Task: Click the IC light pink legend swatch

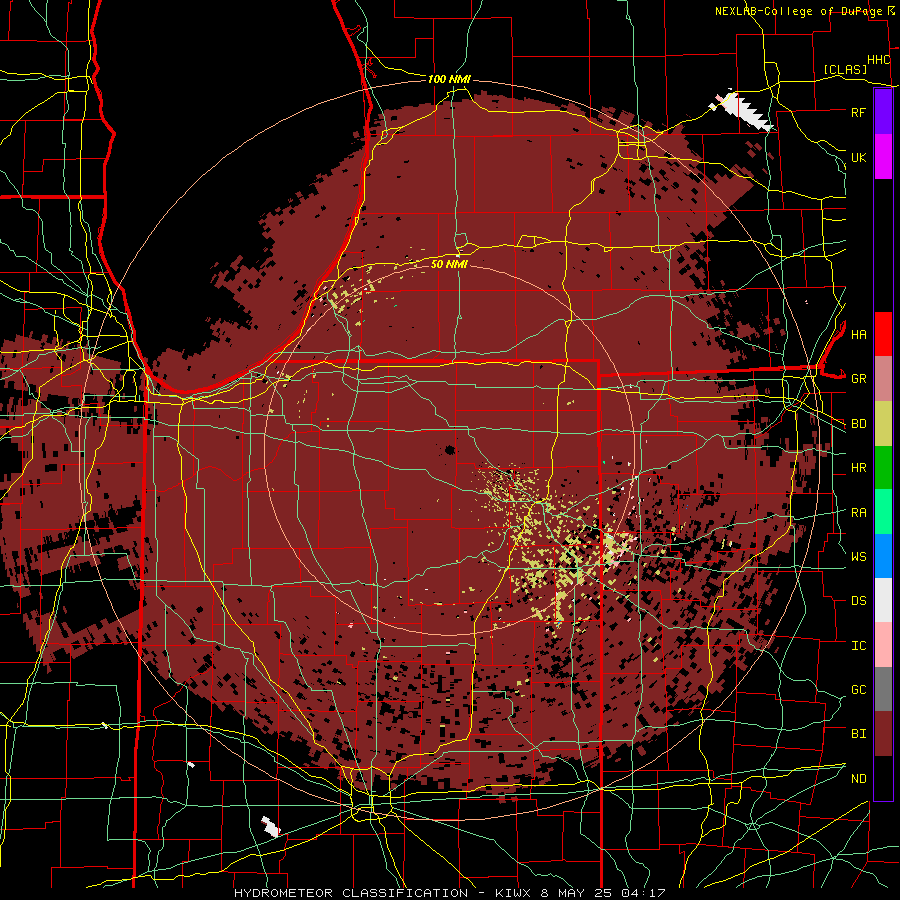Action: point(883,645)
